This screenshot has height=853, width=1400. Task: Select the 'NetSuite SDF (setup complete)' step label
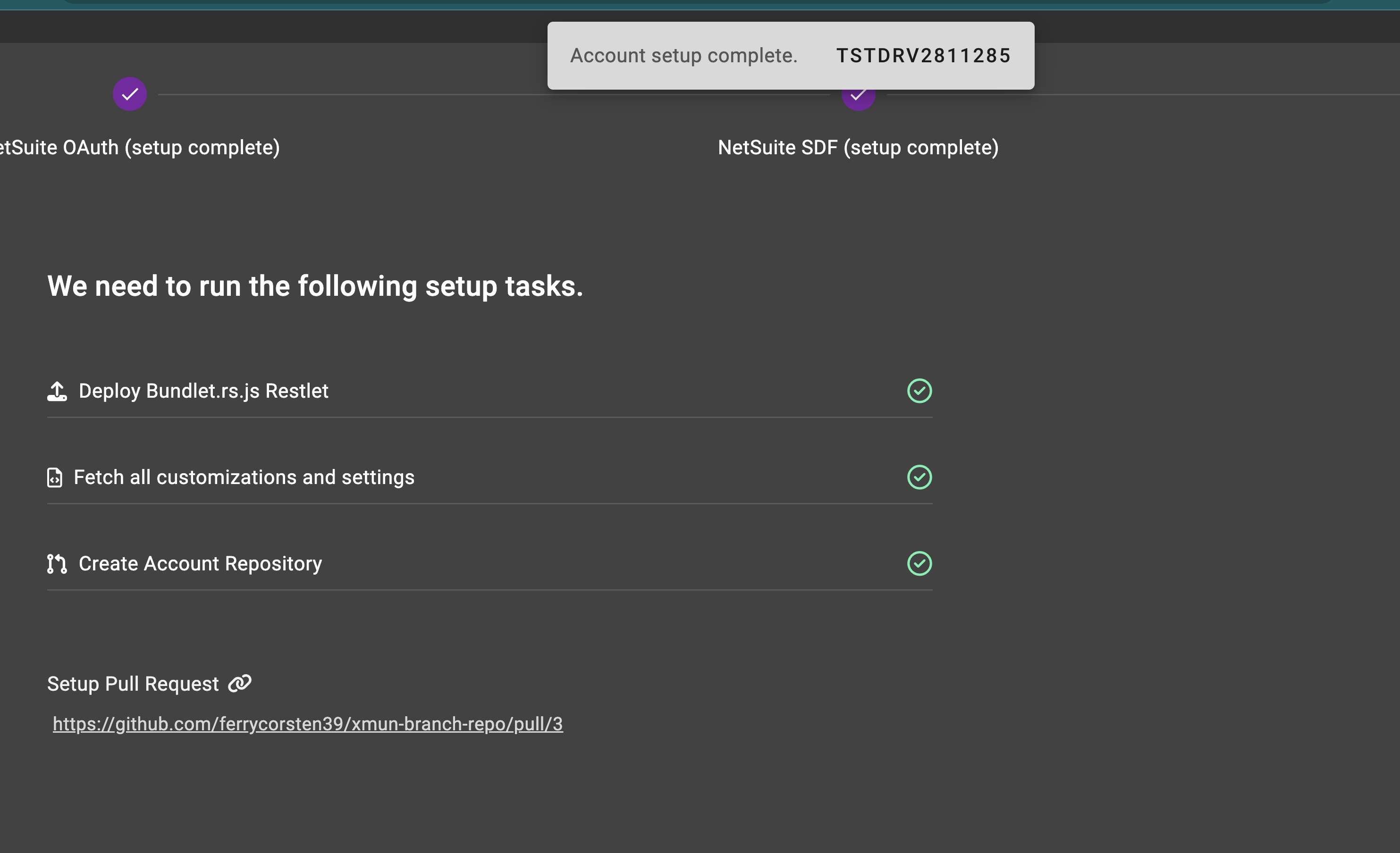coord(858,148)
